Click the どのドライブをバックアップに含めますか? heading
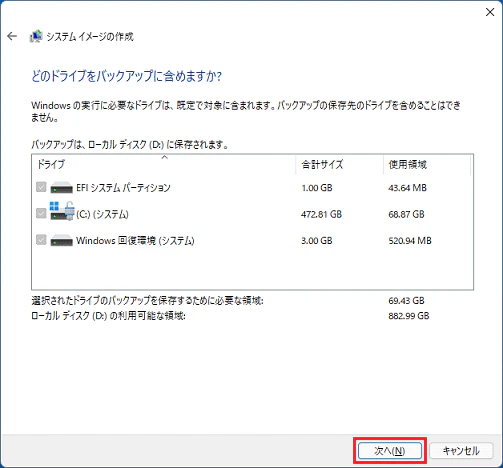Screen dimensions: 503x468 click(x=127, y=76)
